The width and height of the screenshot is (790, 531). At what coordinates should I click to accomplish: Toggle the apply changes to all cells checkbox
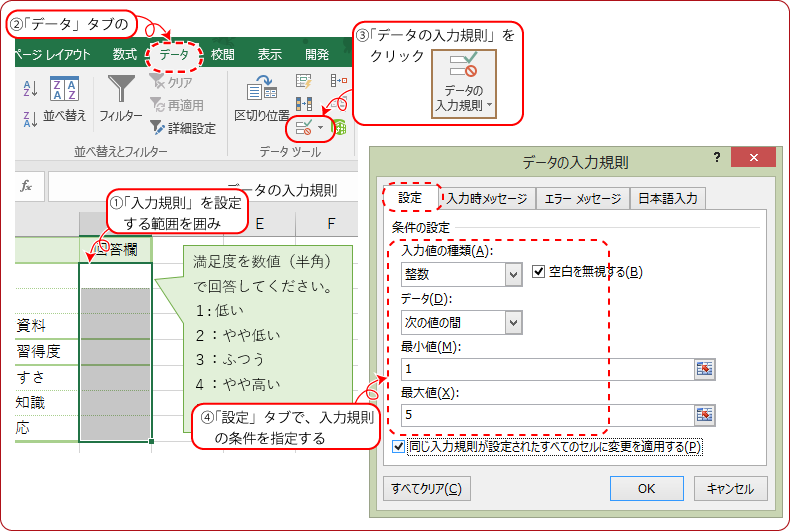(x=400, y=446)
